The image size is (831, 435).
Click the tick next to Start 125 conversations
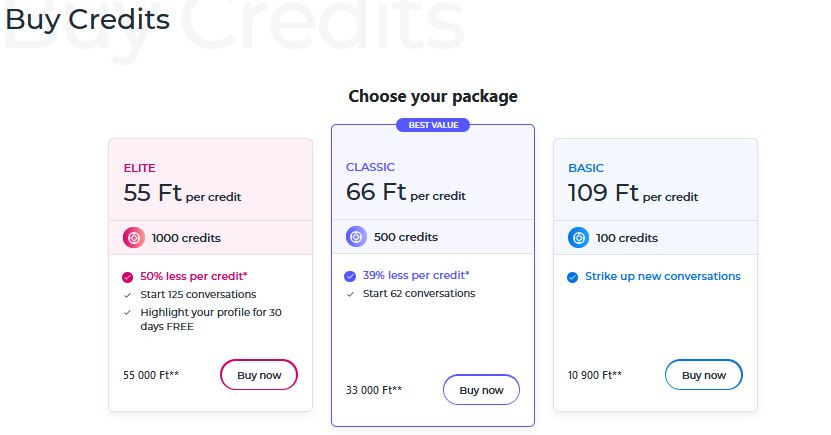click(127, 295)
